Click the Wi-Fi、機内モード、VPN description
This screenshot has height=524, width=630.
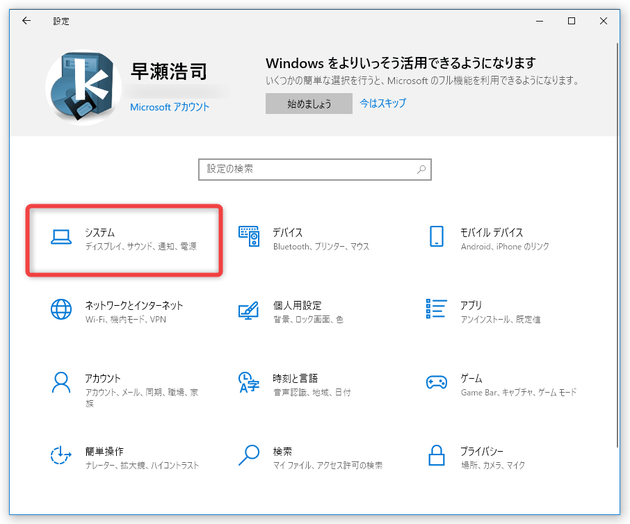(126, 319)
